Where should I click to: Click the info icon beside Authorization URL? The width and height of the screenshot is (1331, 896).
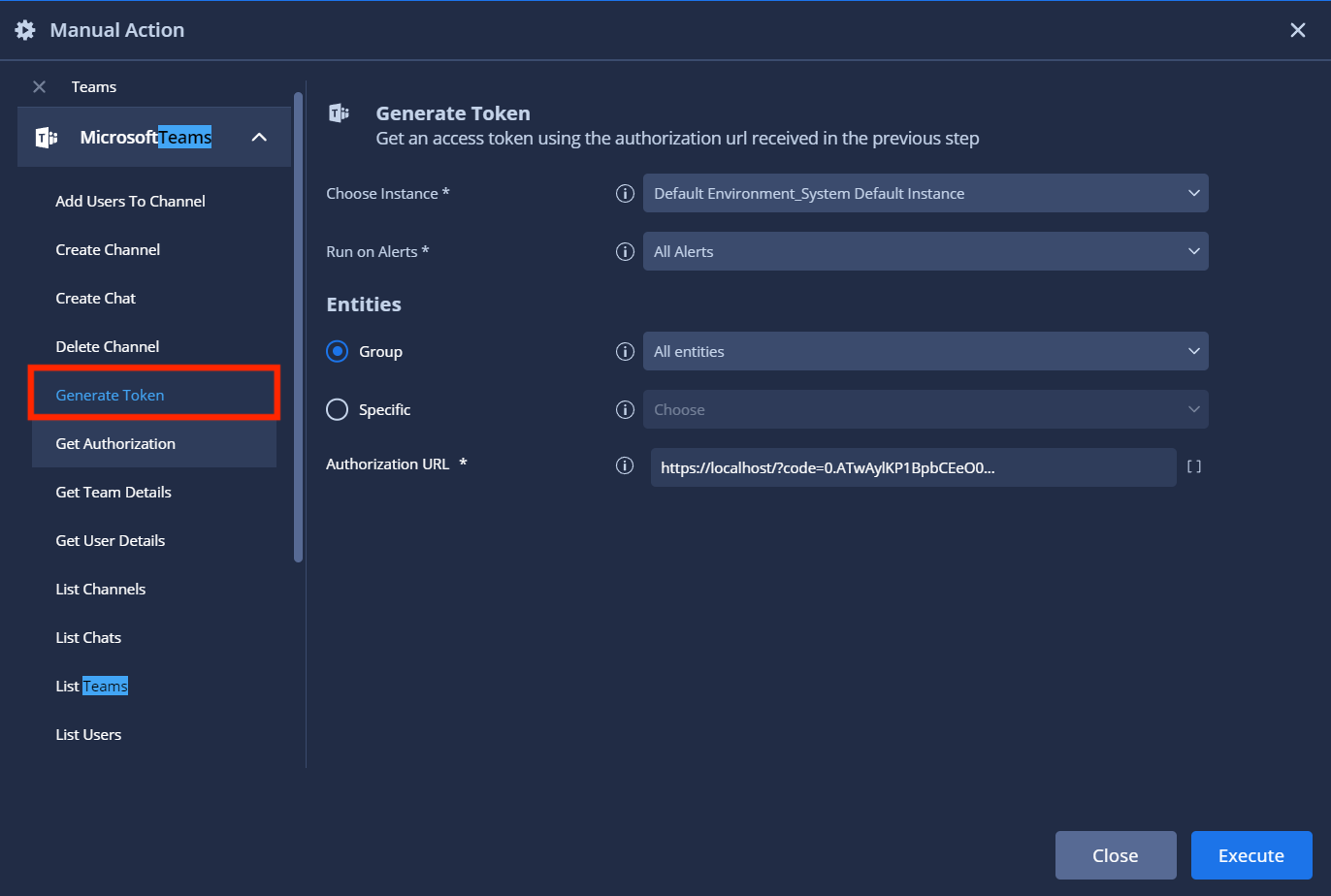[625, 464]
